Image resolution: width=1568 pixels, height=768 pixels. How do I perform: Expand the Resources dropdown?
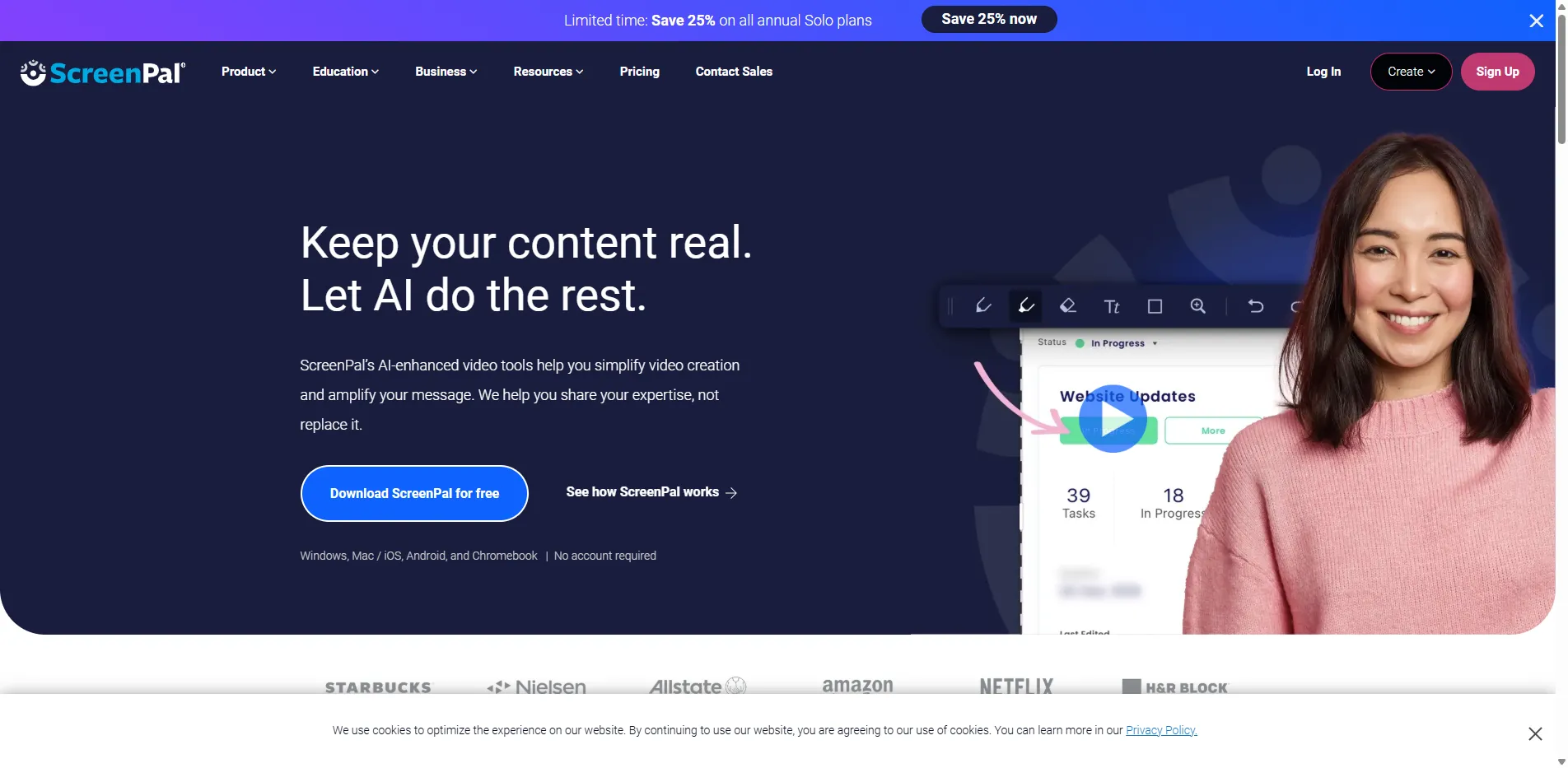[548, 72]
